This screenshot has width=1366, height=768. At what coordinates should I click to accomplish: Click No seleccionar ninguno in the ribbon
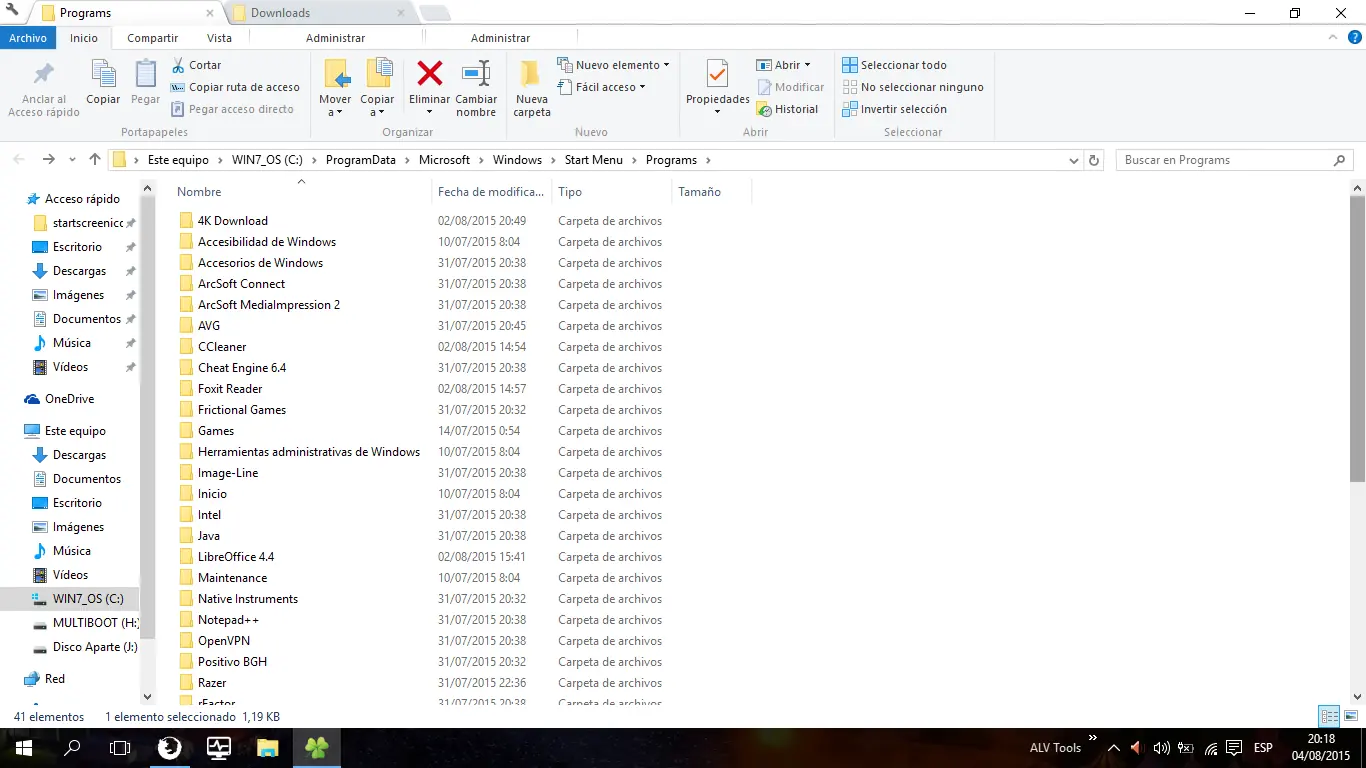(913, 87)
